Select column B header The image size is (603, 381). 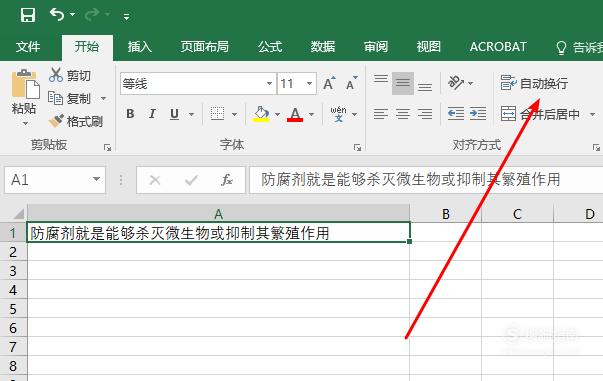click(x=446, y=213)
